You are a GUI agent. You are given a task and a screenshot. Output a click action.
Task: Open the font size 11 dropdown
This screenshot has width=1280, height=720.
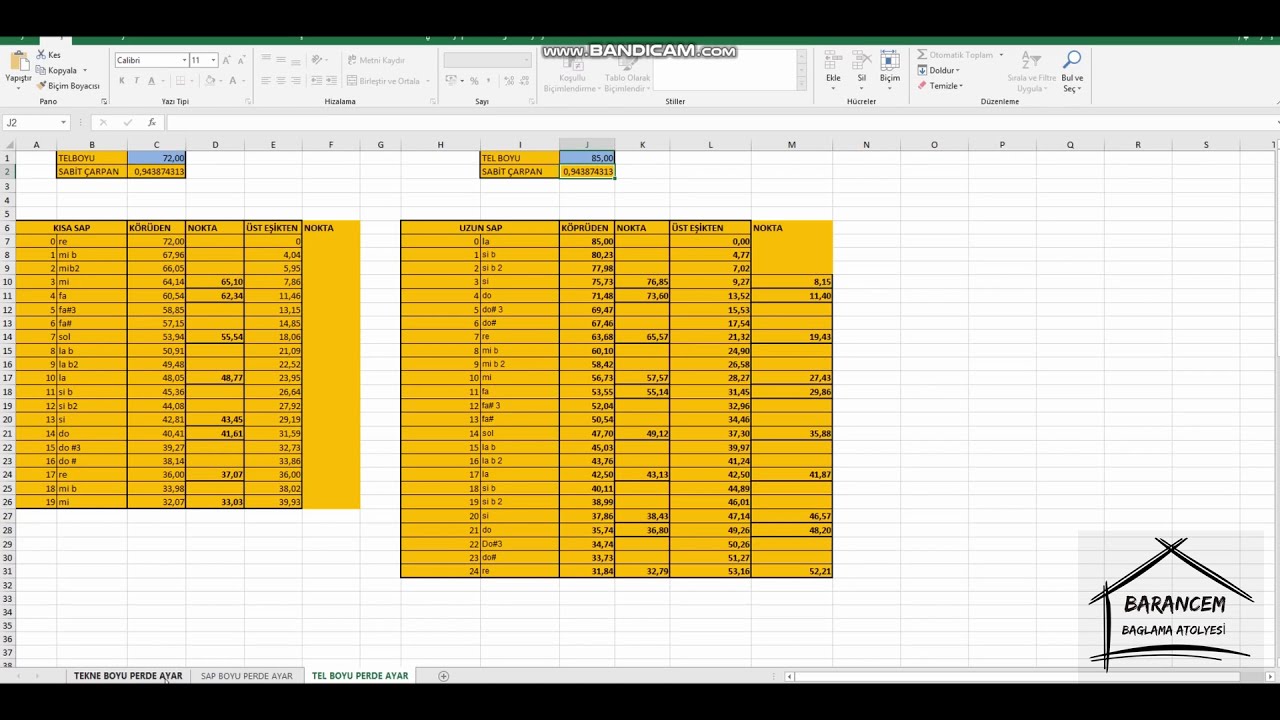(x=213, y=60)
